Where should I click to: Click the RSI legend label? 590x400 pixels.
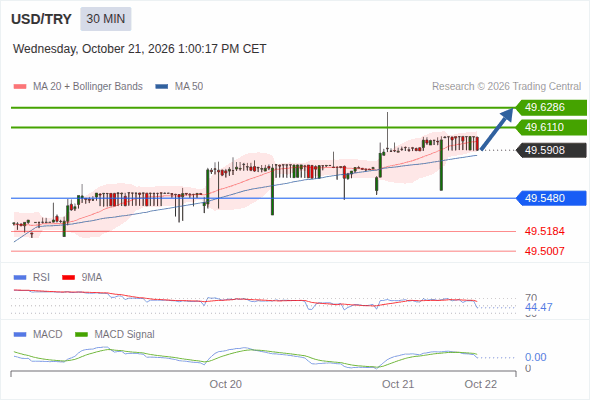point(41,277)
